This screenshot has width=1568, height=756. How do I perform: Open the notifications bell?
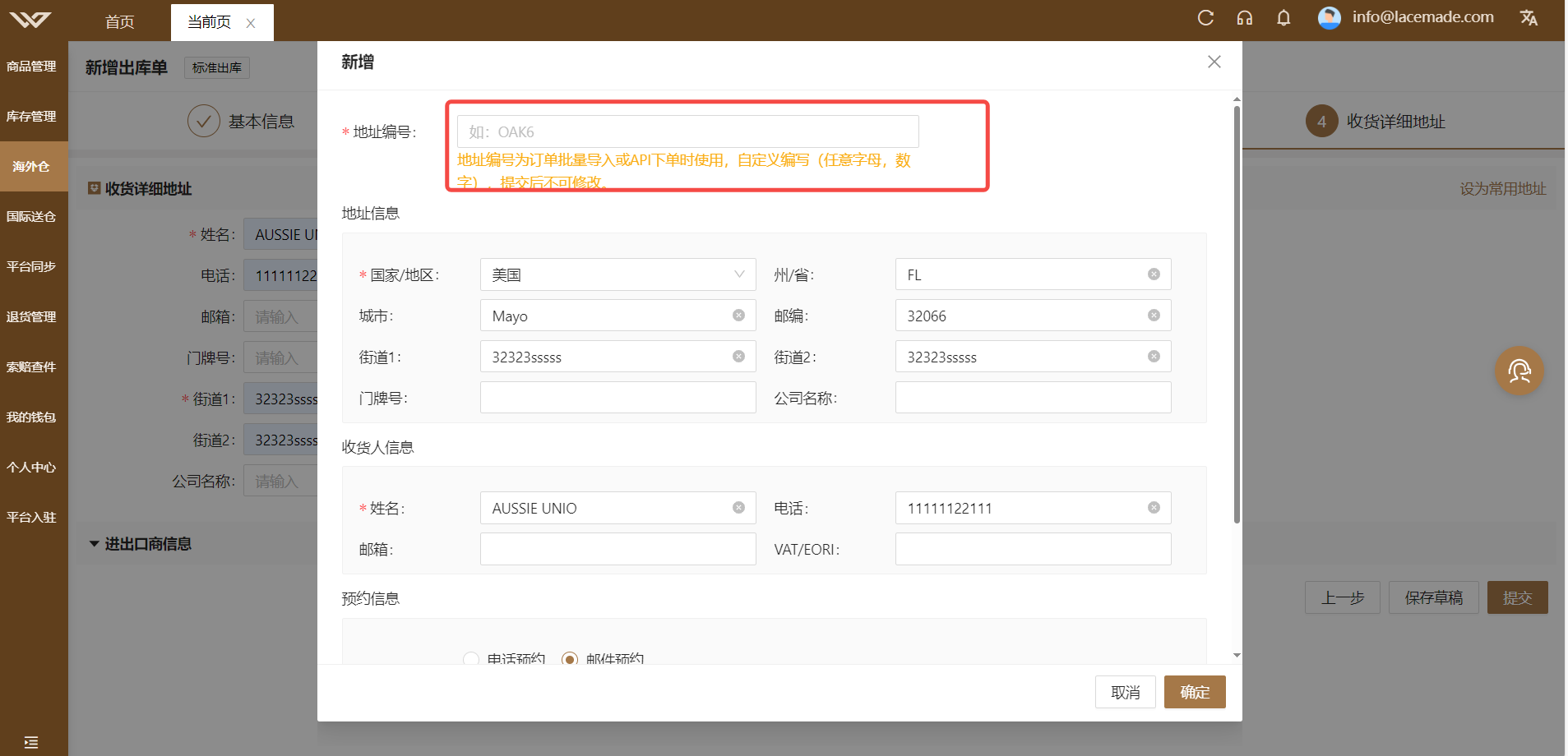(x=1284, y=18)
